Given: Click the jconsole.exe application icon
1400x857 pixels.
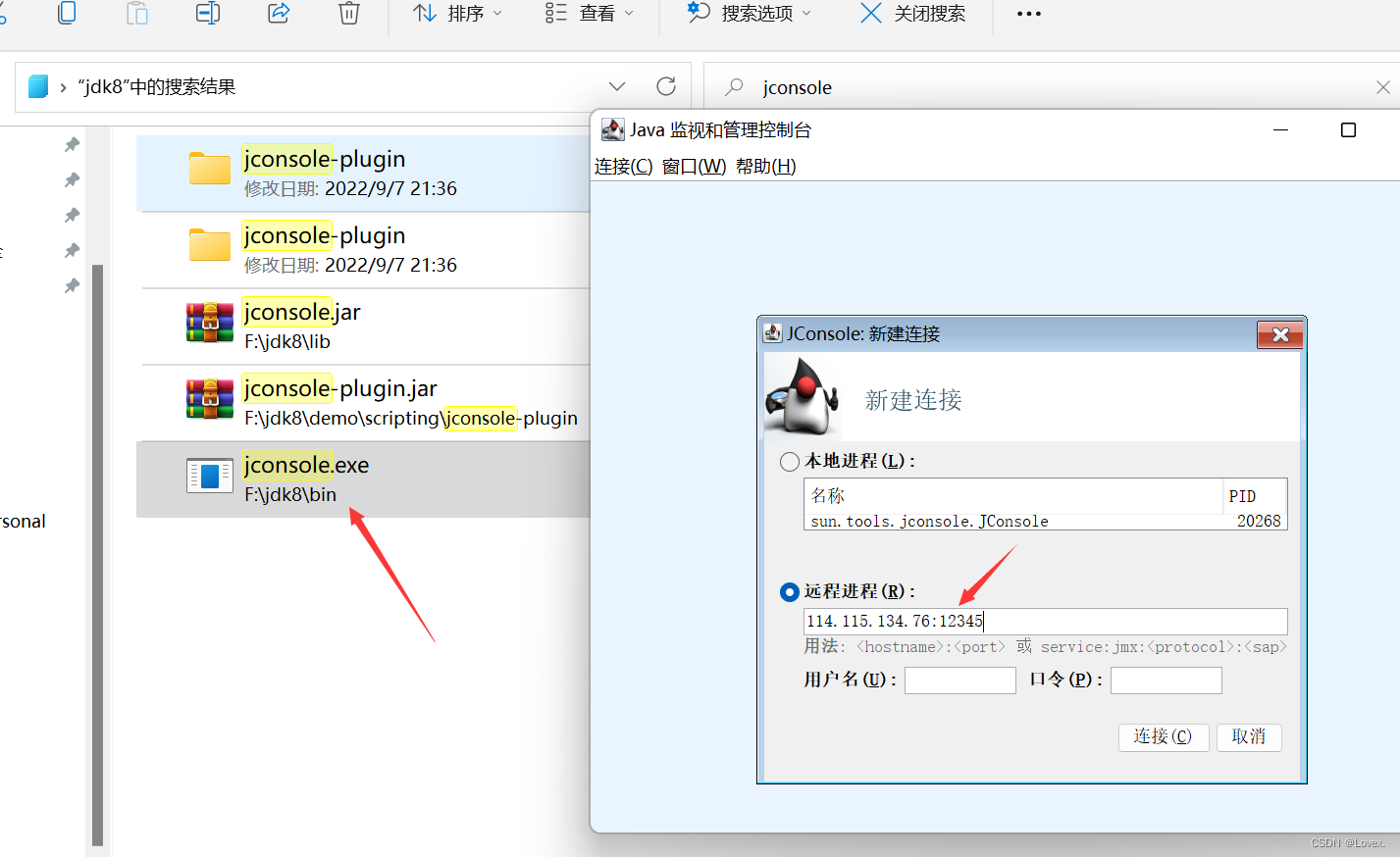Looking at the screenshot, I should point(209,476).
